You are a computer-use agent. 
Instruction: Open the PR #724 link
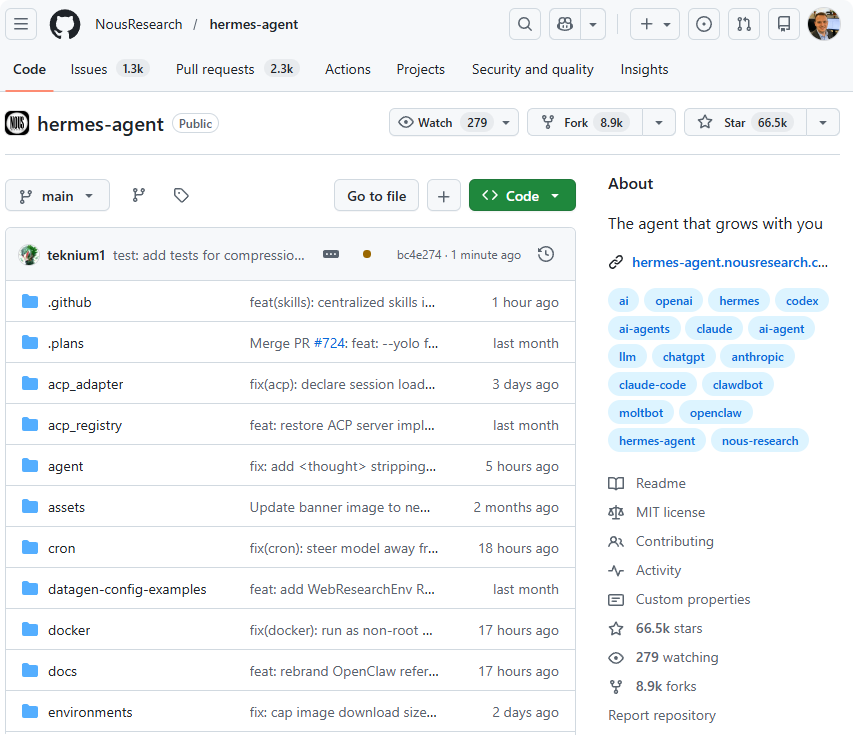[x=330, y=343]
